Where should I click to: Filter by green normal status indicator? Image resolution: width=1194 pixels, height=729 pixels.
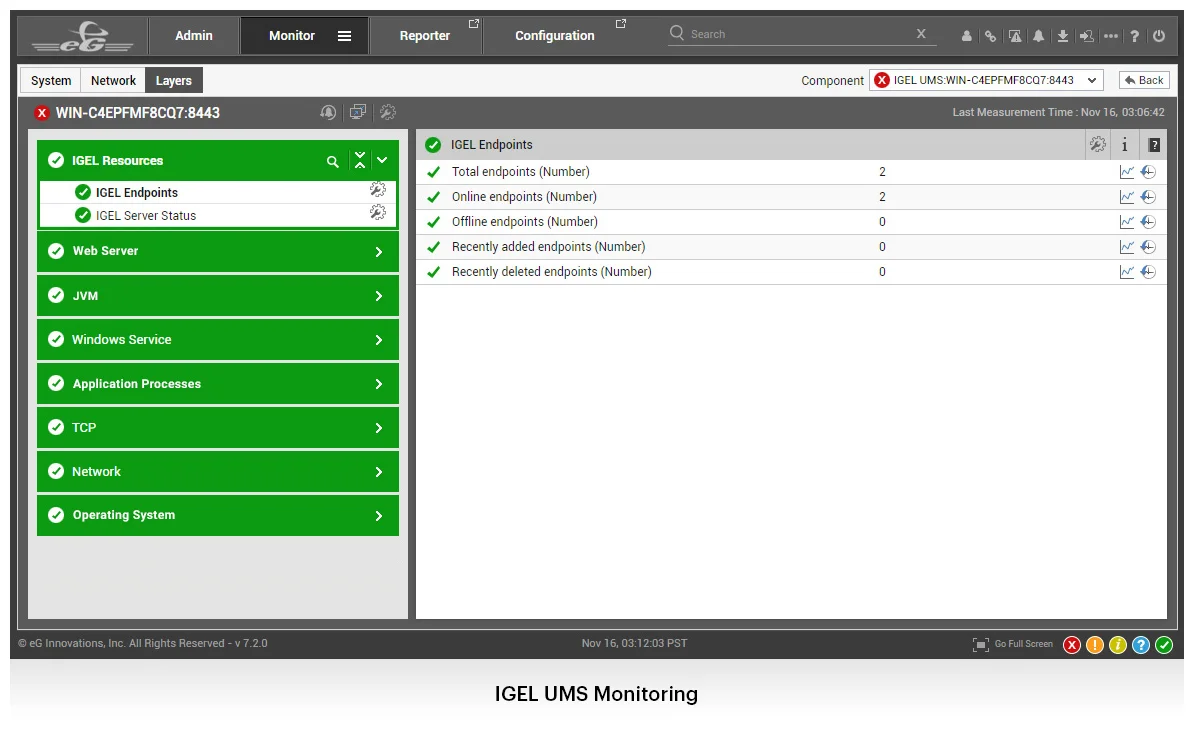point(1164,645)
